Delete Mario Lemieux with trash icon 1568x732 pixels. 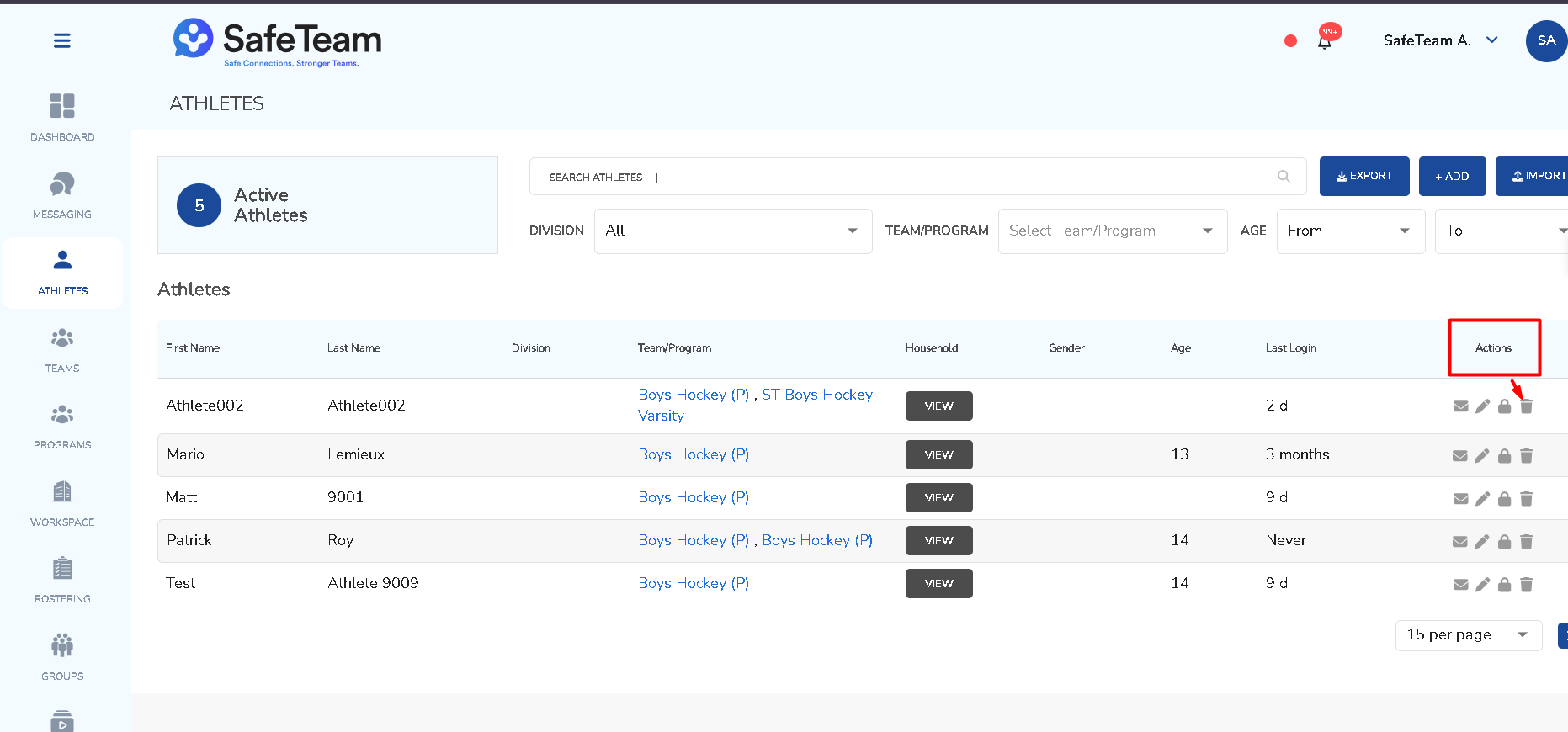(1526, 456)
